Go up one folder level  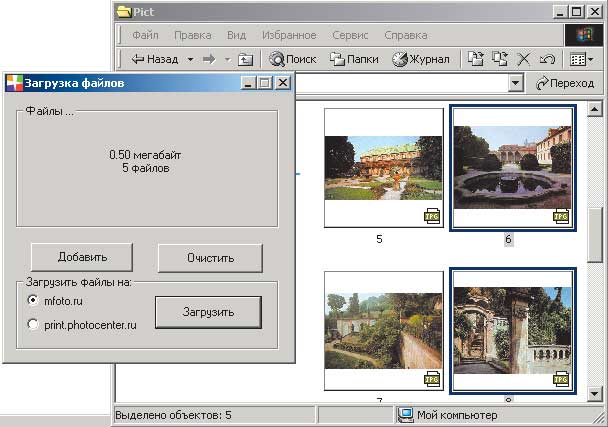[246, 59]
